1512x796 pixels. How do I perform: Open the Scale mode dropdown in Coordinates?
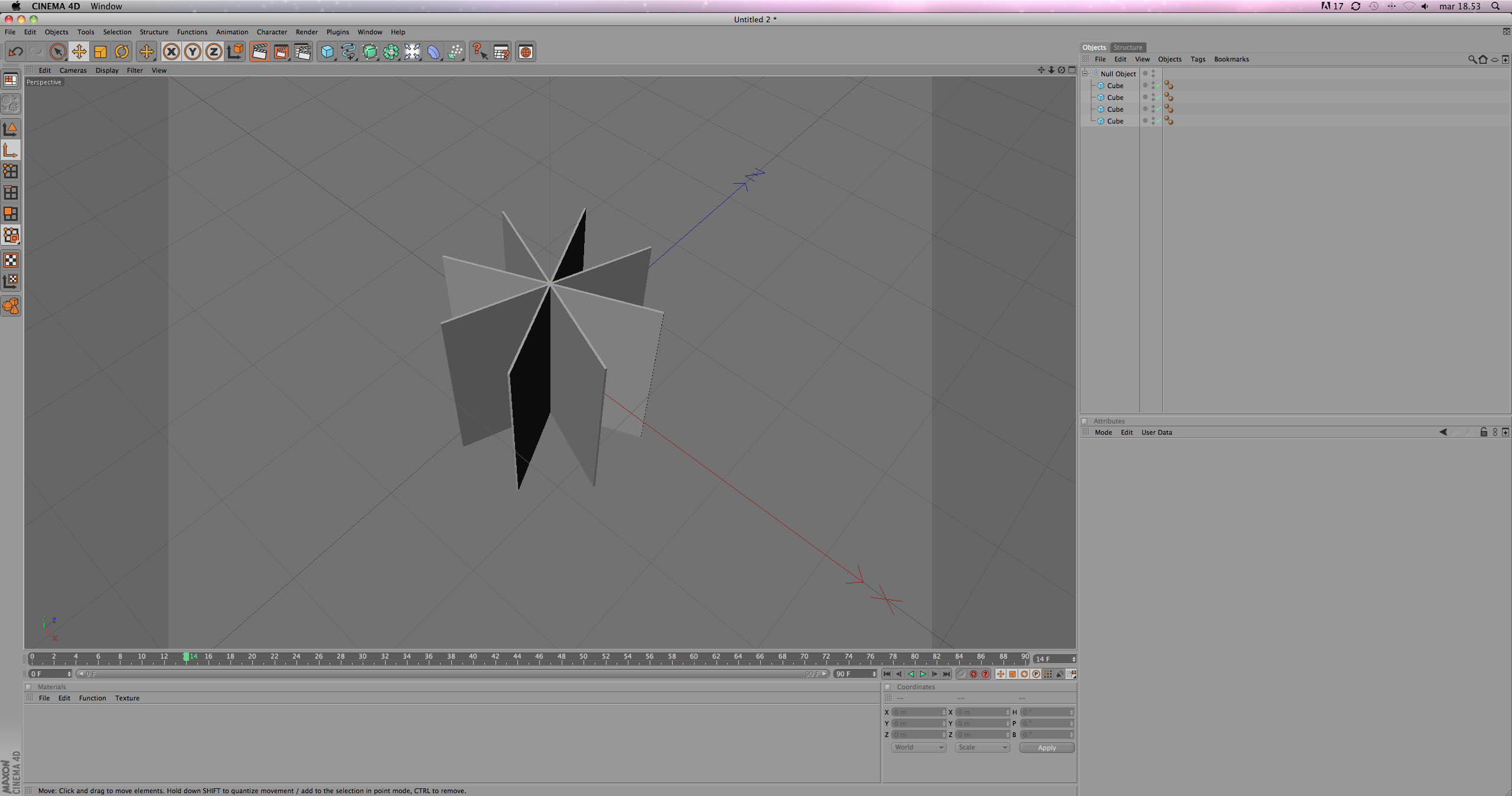pyautogui.click(x=982, y=747)
